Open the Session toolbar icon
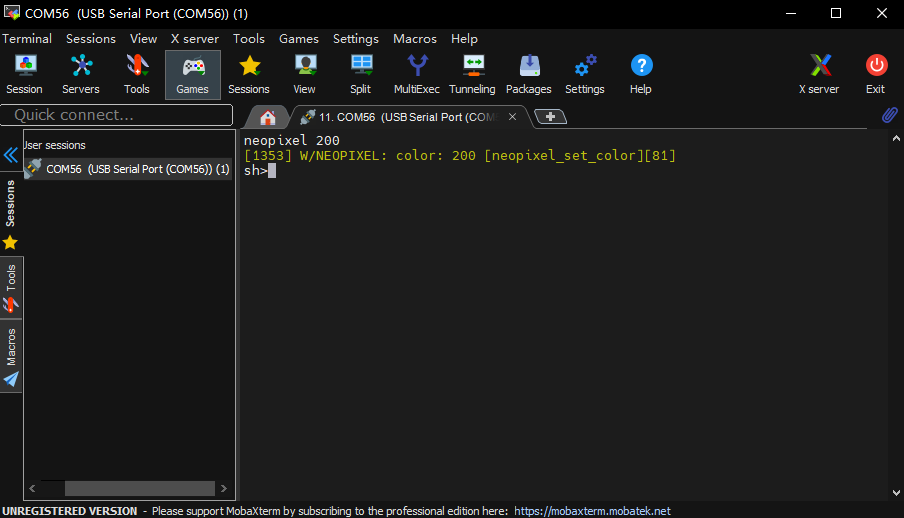This screenshot has height=518, width=904. [x=24, y=74]
